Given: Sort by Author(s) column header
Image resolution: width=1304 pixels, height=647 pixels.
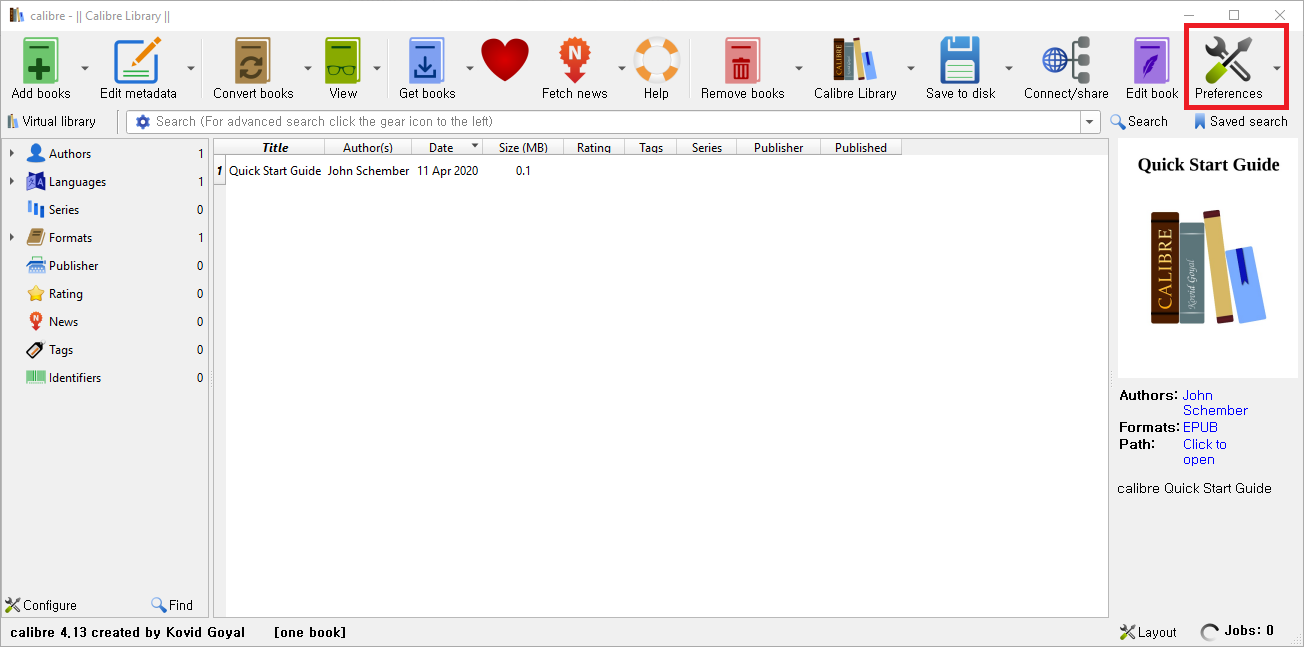Looking at the screenshot, I should 368,147.
